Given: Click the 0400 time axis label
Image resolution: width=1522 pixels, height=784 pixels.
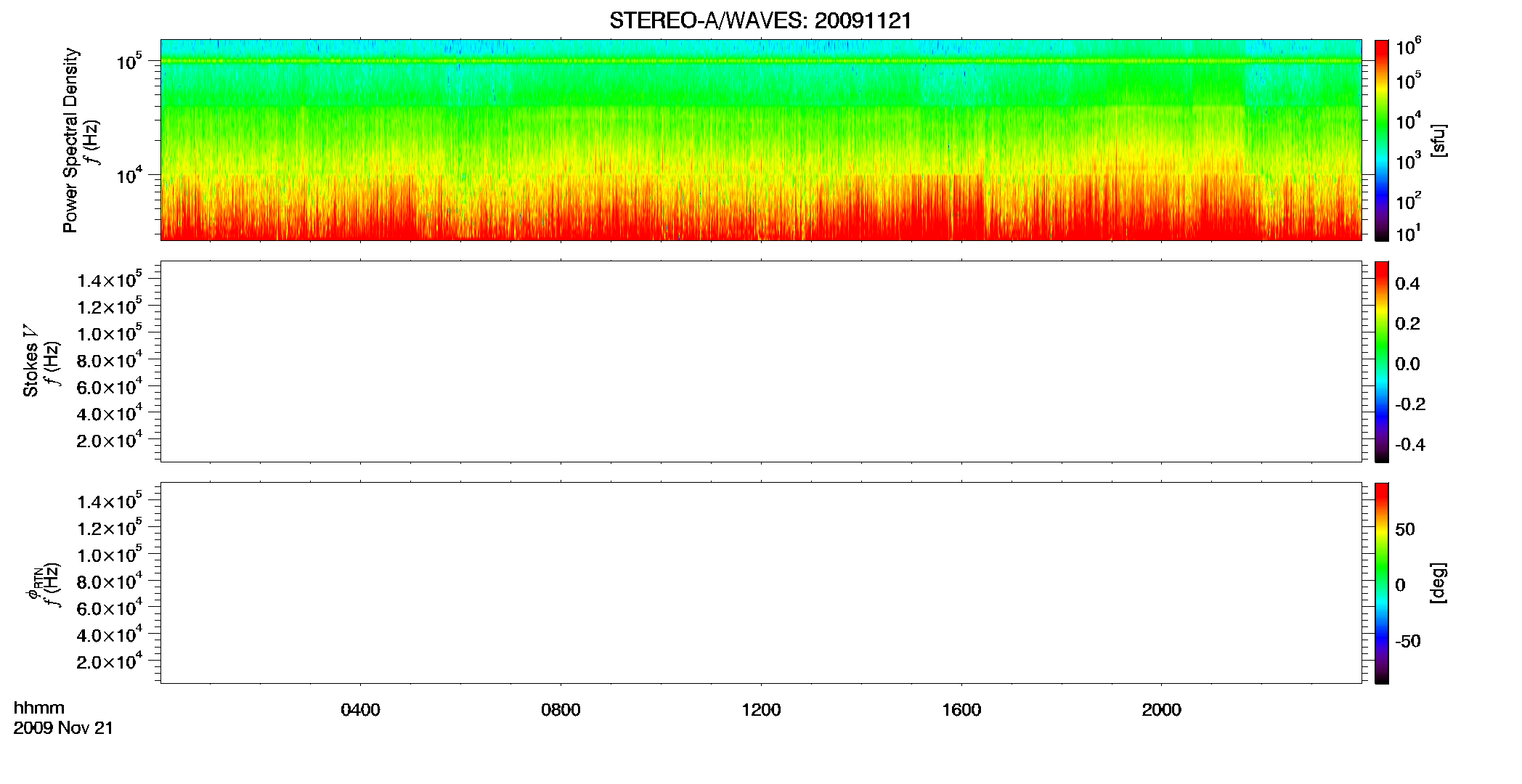Looking at the screenshot, I should click(360, 710).
